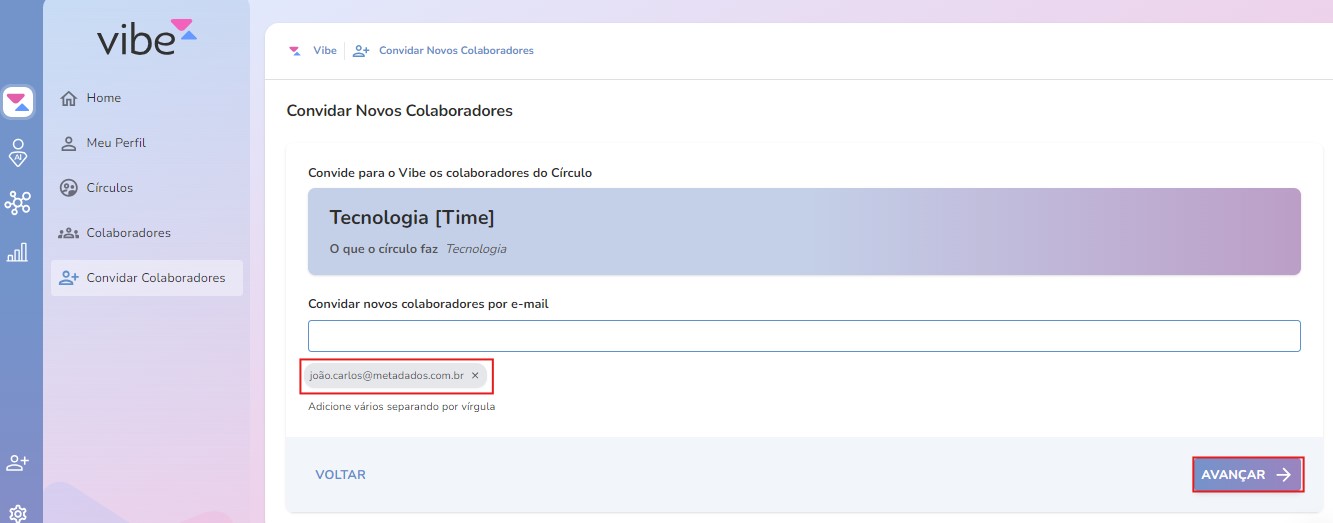Viewport: 1333px width, 523px height.
Task: Open Meu Perfil menu item
Action: [147, 143]
